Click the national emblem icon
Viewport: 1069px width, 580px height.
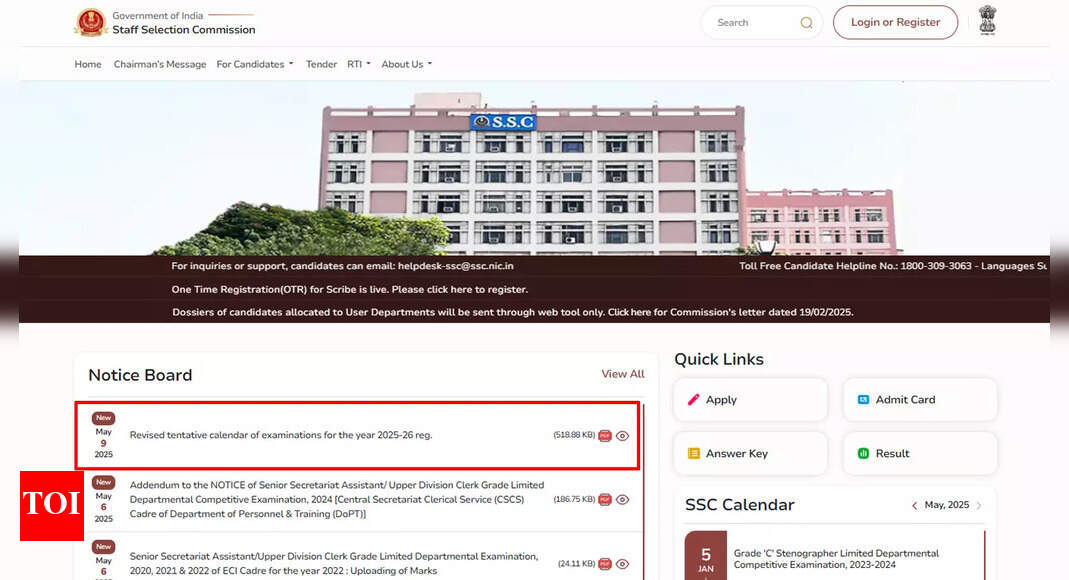(987, 20)
